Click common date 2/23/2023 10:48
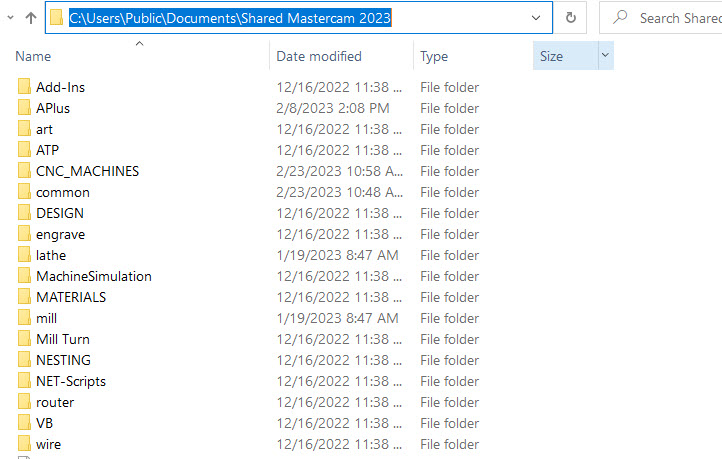This screenshot has height=459, width=722. [x=340, y=192]
